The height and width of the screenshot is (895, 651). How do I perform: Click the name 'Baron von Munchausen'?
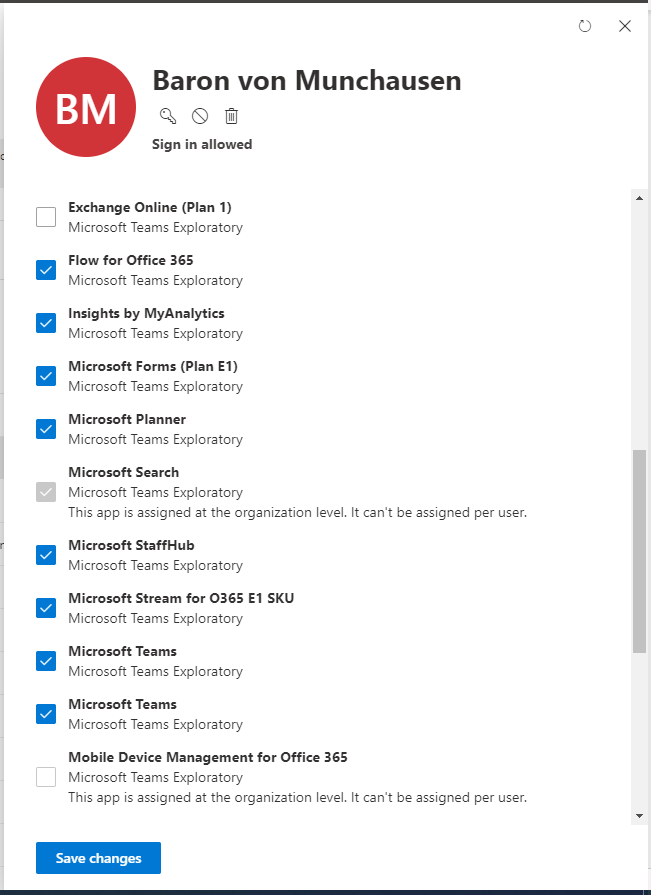(x=307, y=80)
